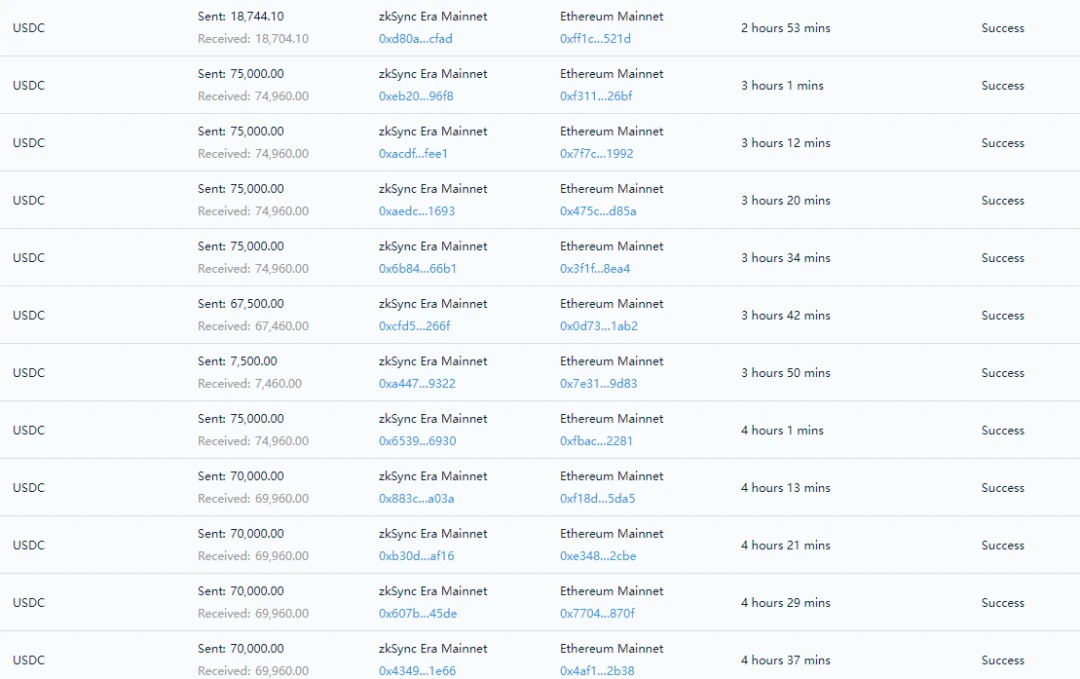Open source transaction 0xa447...9322
The height and width of the screenshot is (679, 1080).
coord(417,384)
